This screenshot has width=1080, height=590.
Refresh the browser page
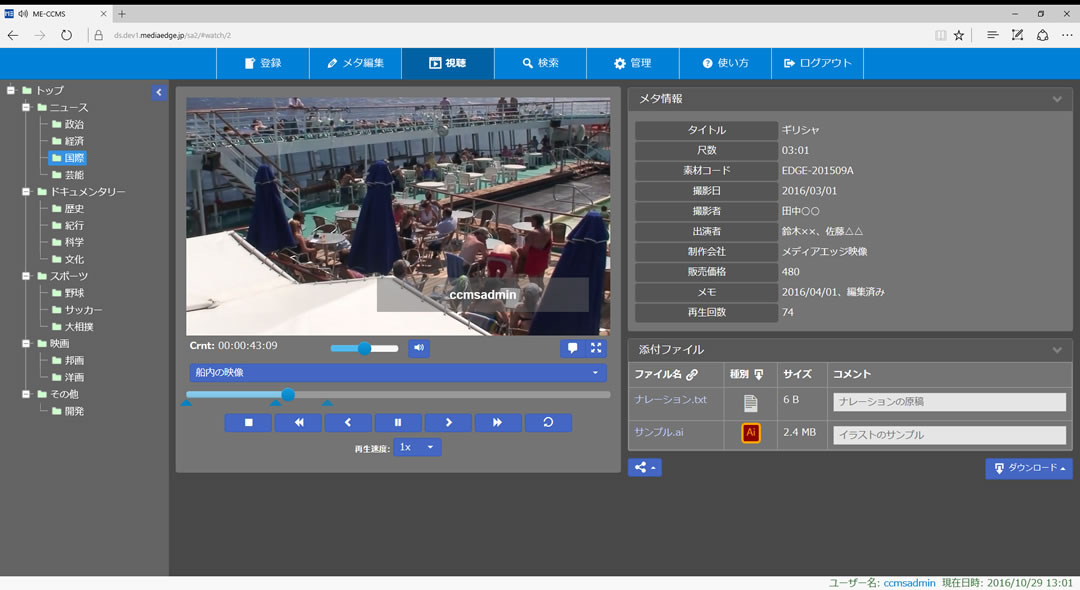[66, 35]
